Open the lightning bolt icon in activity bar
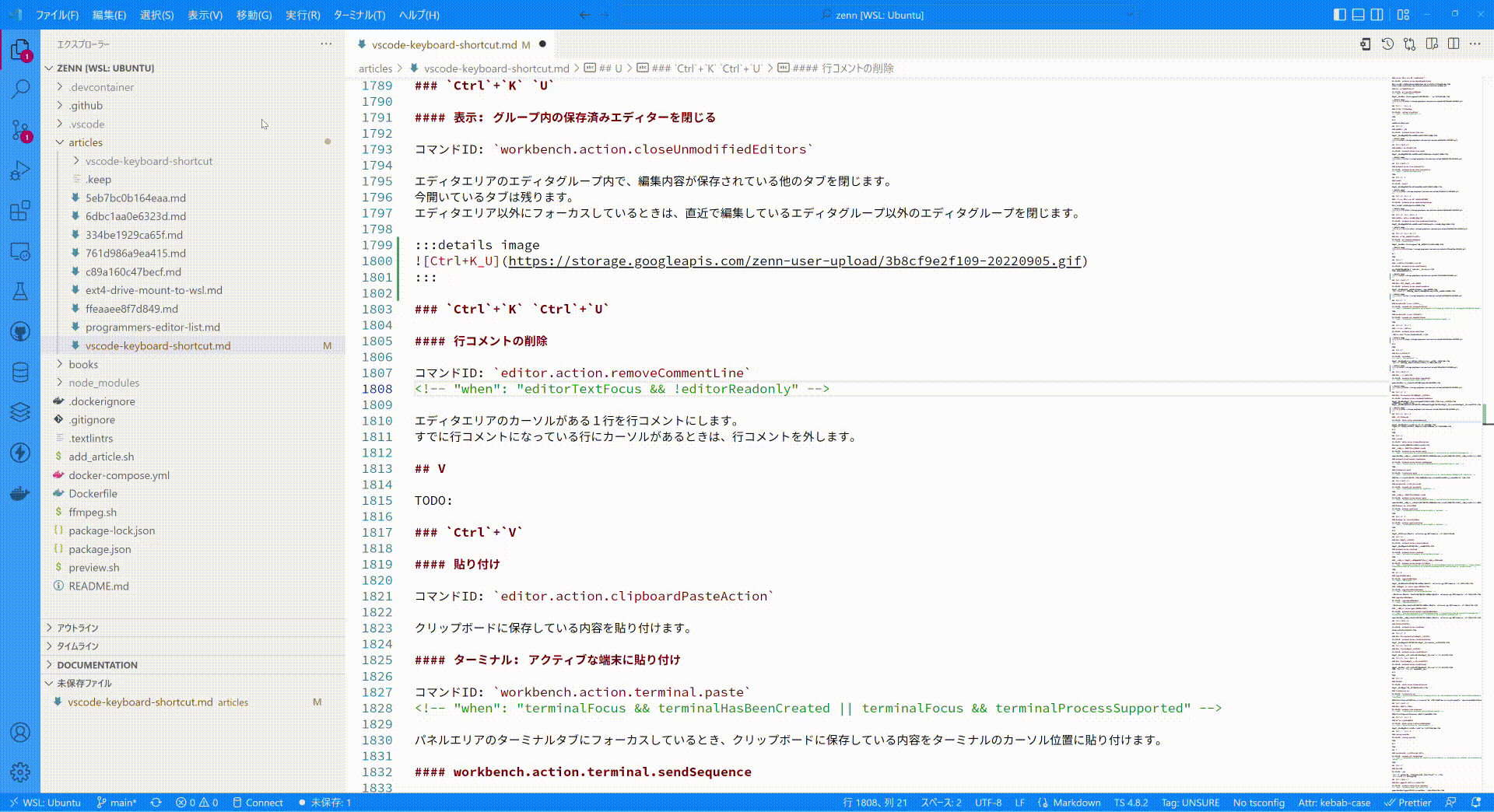 click(x=20, y=453)
